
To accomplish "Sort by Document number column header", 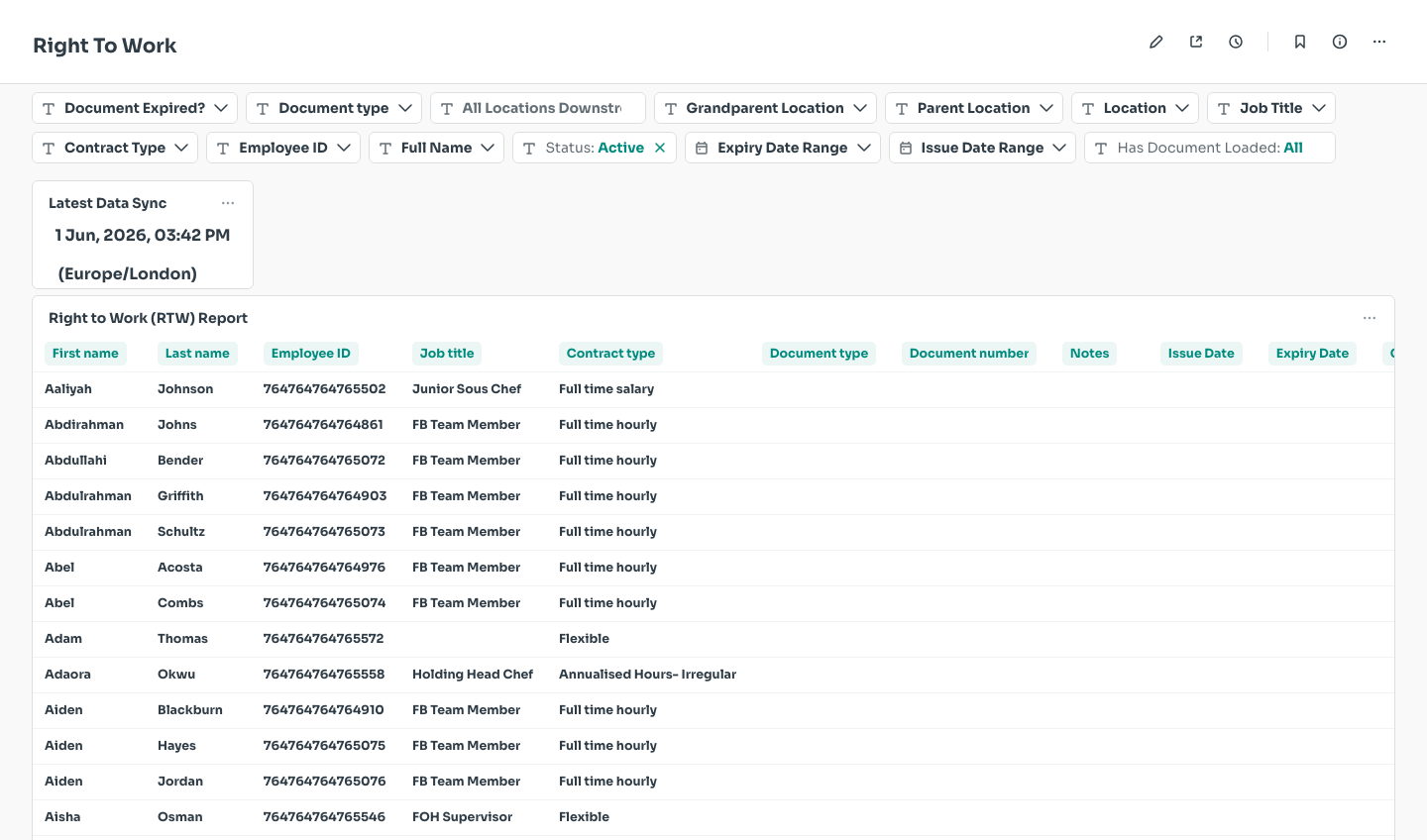I will coord(969,354).
